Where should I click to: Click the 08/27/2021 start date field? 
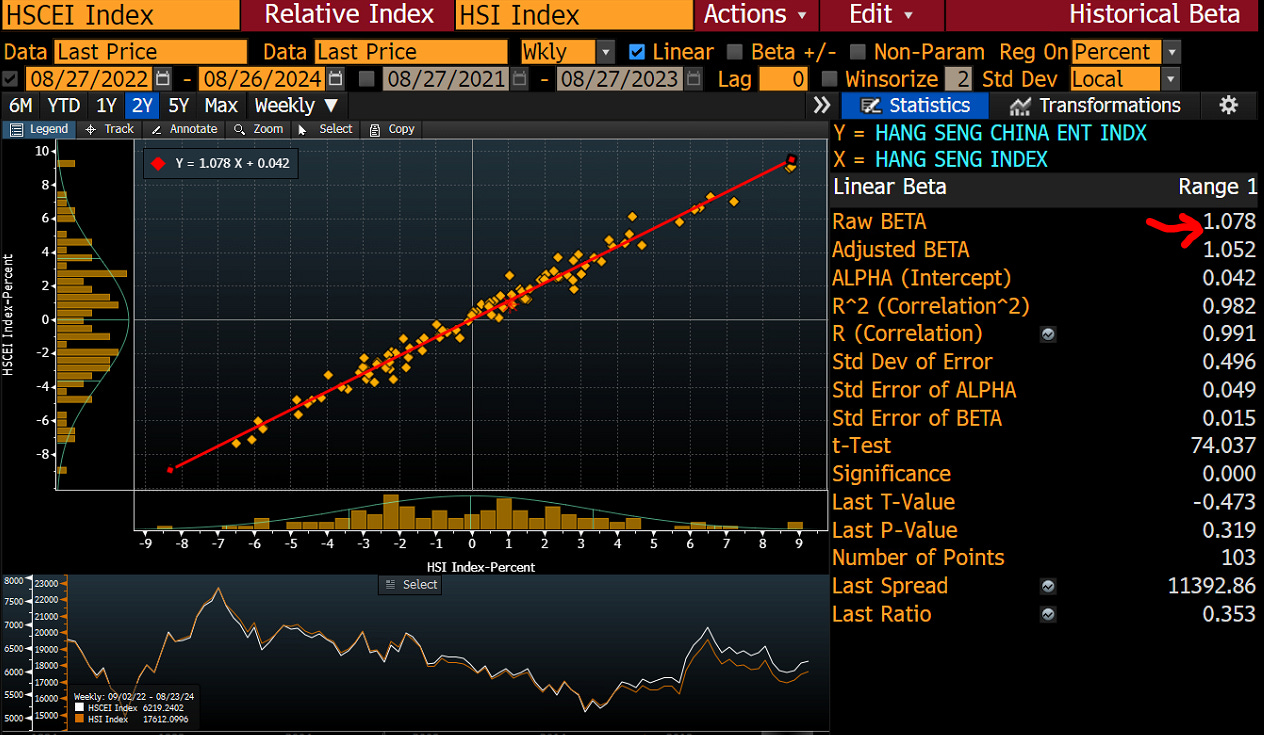[x=448, y=79]
